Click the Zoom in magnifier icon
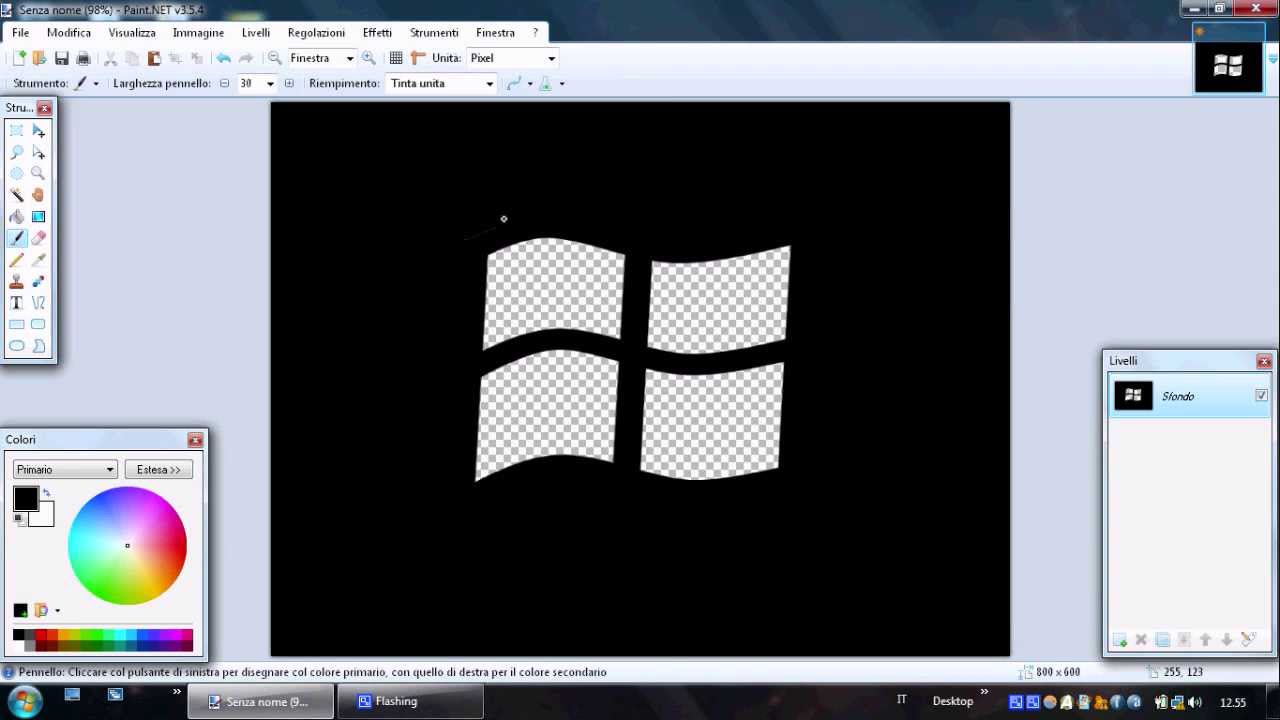Image resolution: width=1280 pixels, height=720 pixels. (x=369, y=58)
